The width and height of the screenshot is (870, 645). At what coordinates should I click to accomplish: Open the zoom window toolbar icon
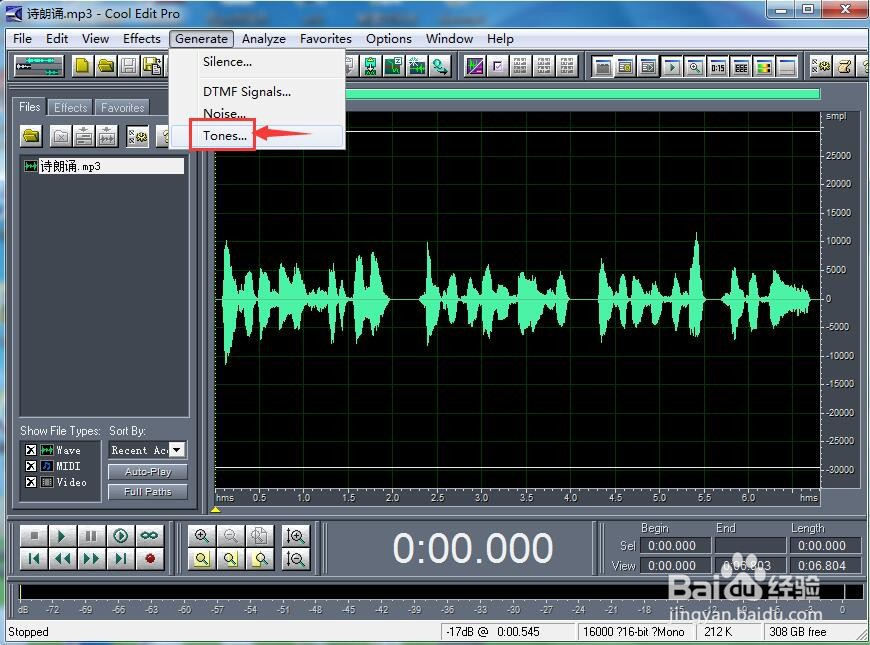(x=695, y=68)
